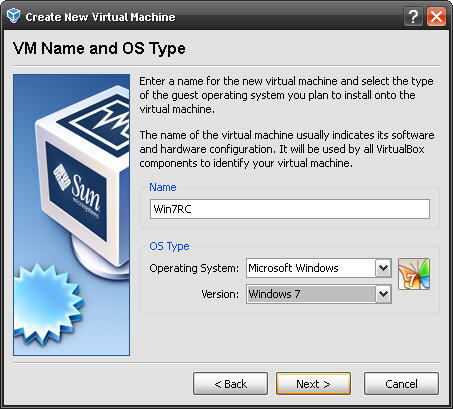The width and height of the screenshot is (453, 409).
Task: Open the help question mark button
Action: pyautogui.click(x=413, y=16)
